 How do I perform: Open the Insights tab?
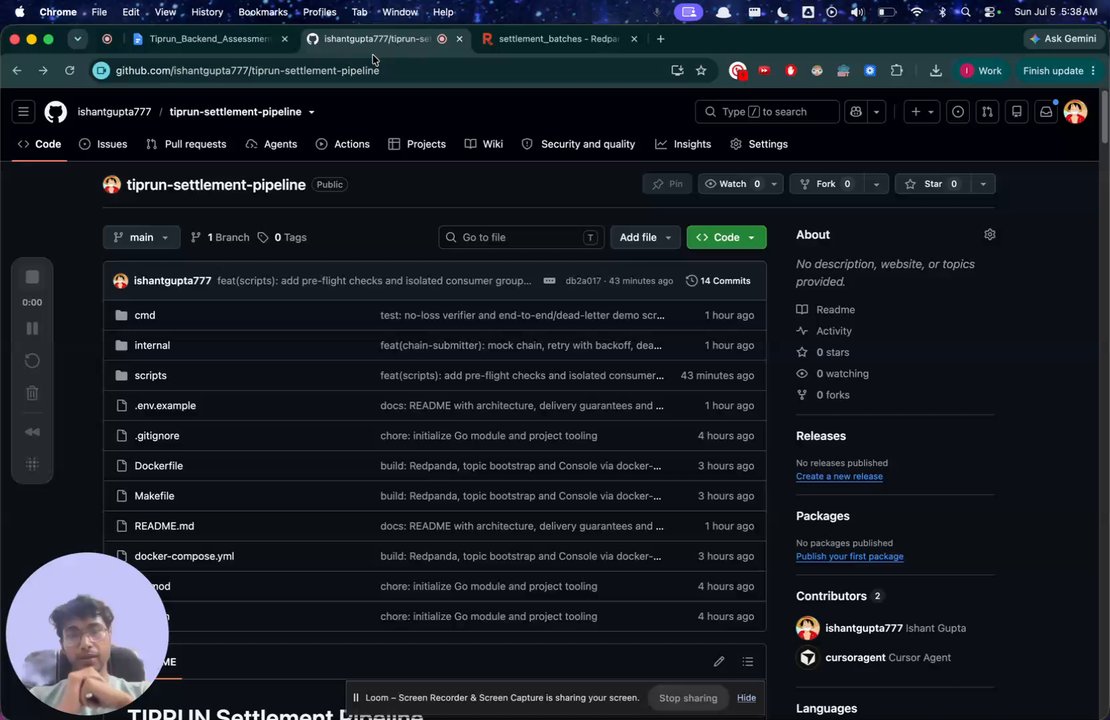pos(683,144)
